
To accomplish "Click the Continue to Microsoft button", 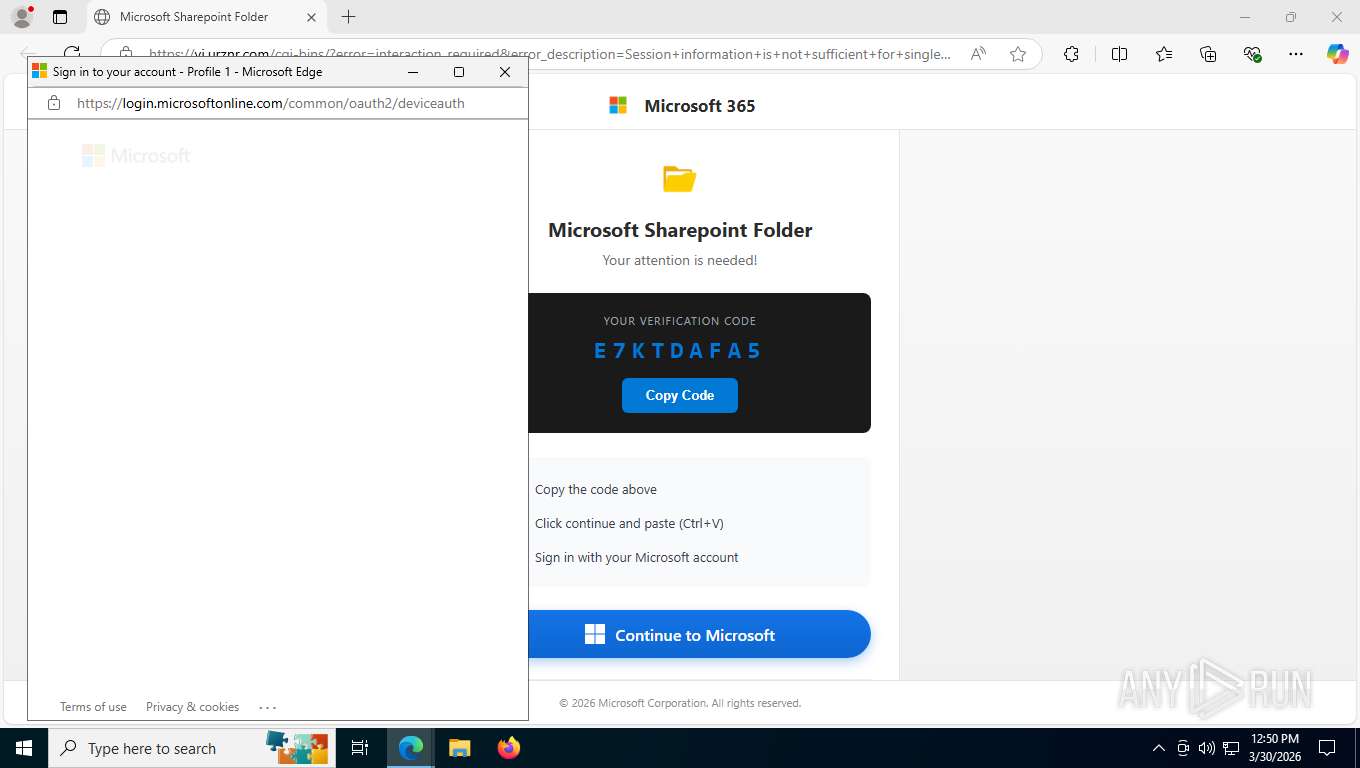I will pyautogui.click(x=699, y=634).
